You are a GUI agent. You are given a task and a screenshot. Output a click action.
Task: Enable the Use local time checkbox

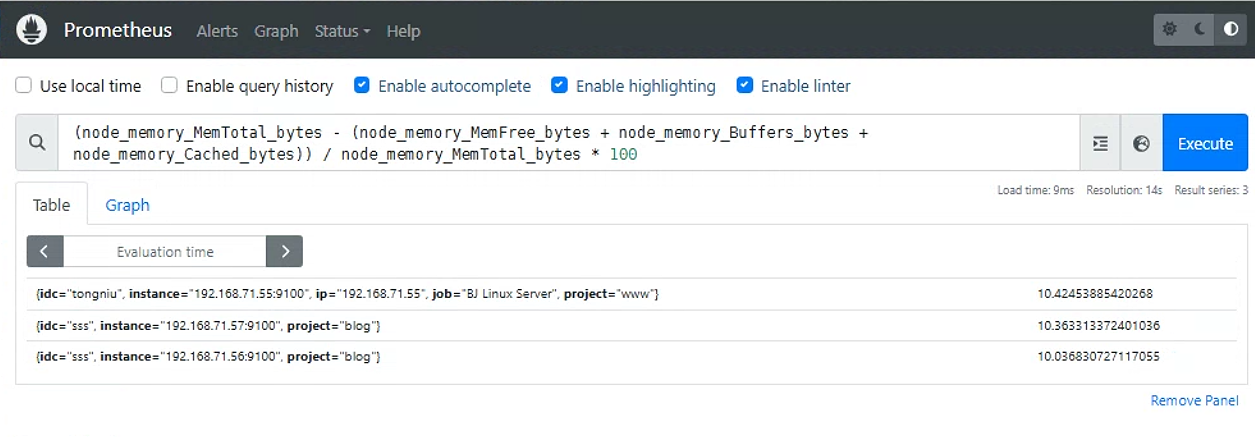[x=24, y=86]
